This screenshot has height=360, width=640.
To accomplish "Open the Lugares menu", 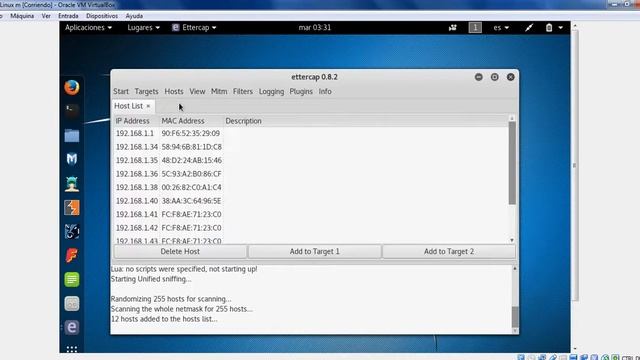I will tap(143, 28).
